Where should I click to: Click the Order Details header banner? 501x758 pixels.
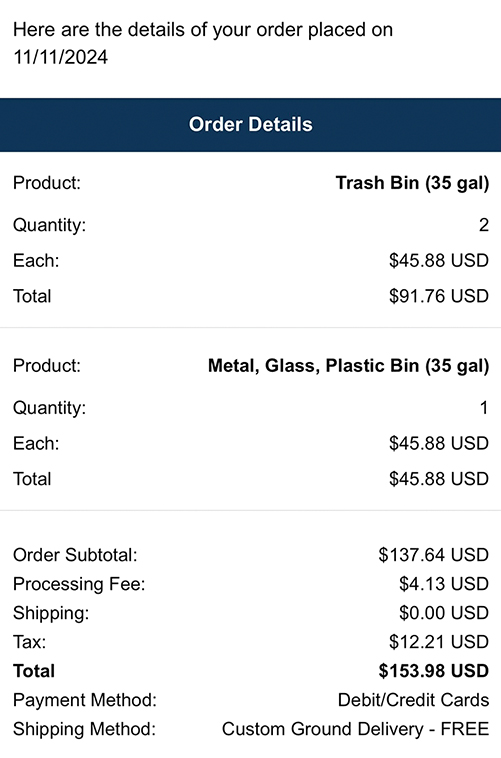[x=250, y=125]
